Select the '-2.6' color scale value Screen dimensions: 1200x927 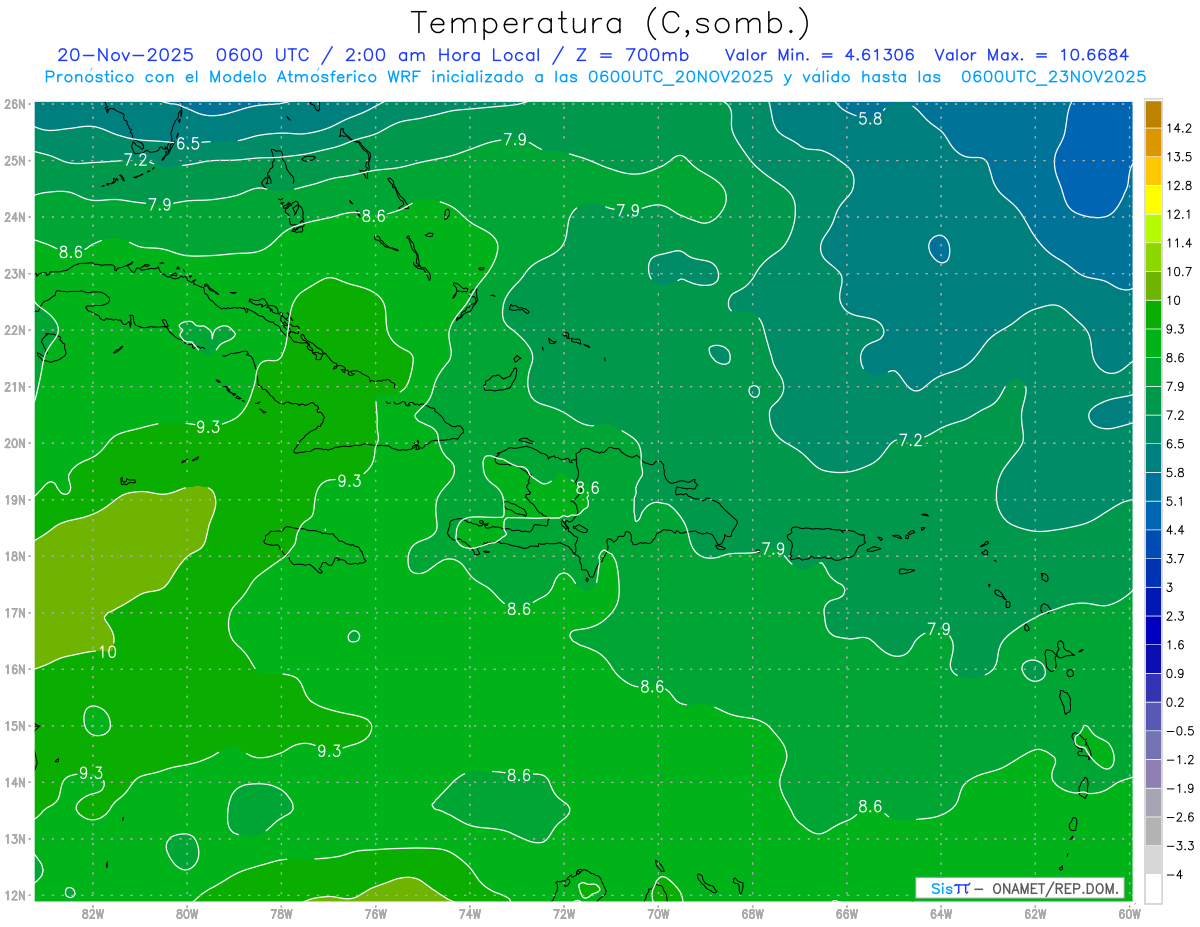coord(1180,817)
